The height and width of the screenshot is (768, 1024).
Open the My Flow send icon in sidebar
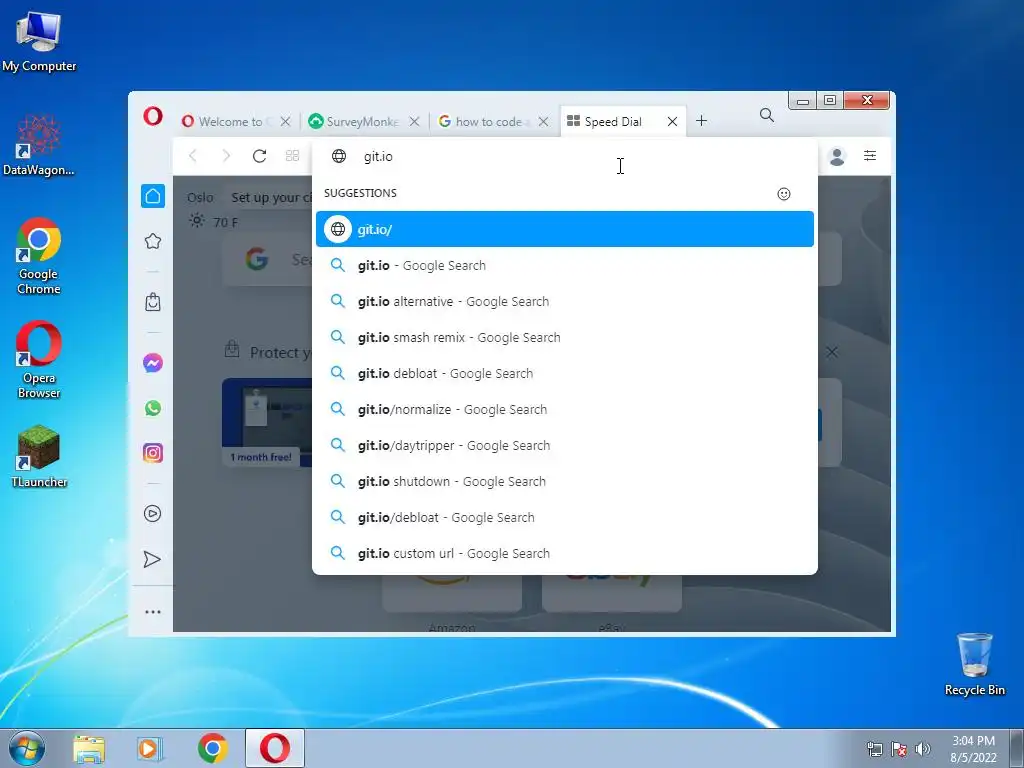click(152, 559)
